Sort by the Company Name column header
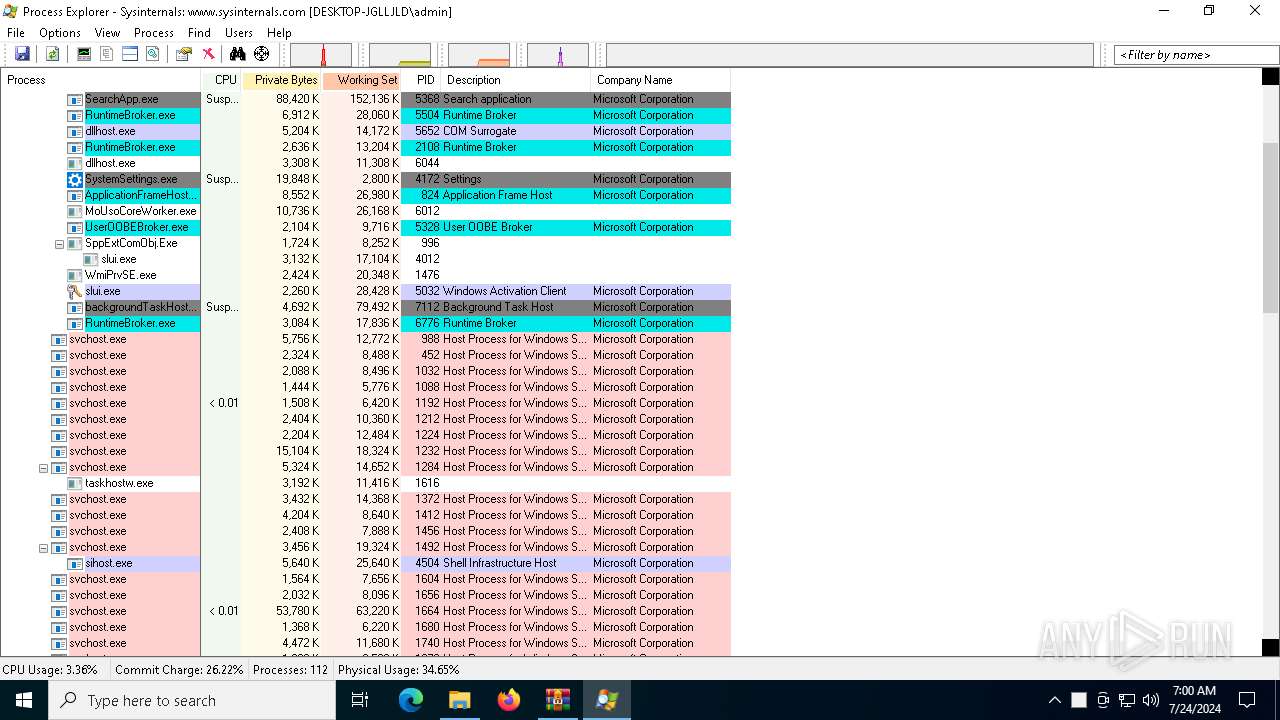 pos(660,80)
